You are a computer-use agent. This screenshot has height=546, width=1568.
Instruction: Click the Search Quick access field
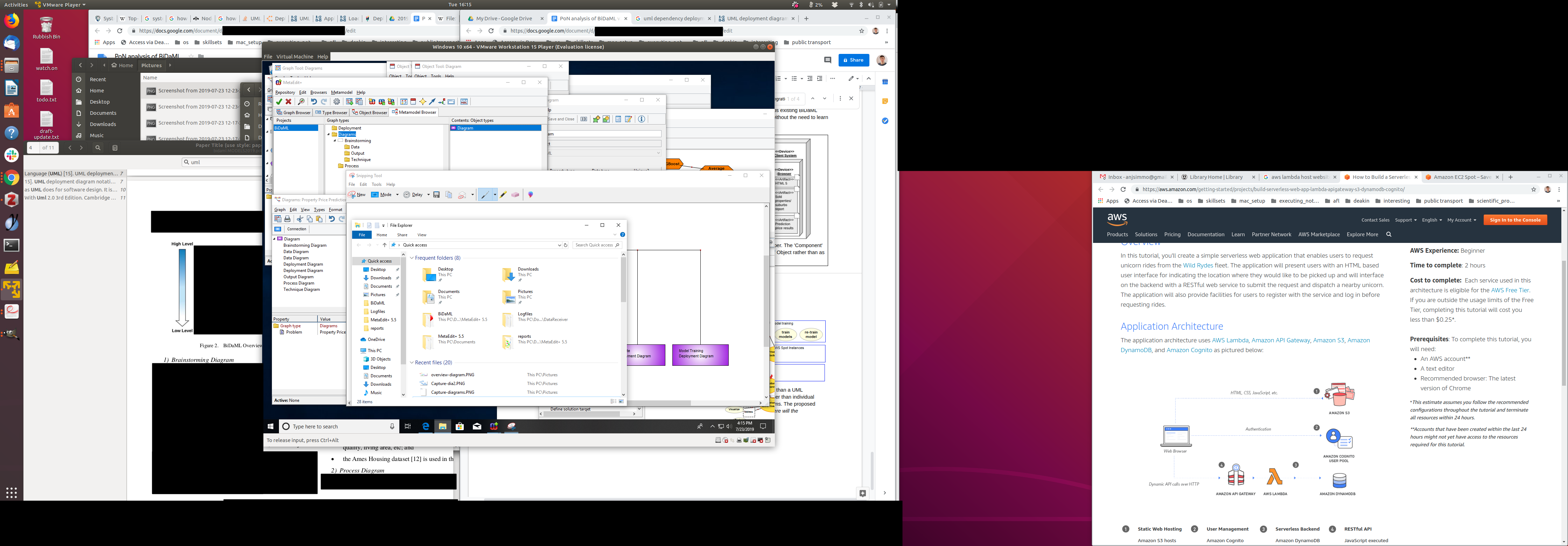tap(594, 245)
